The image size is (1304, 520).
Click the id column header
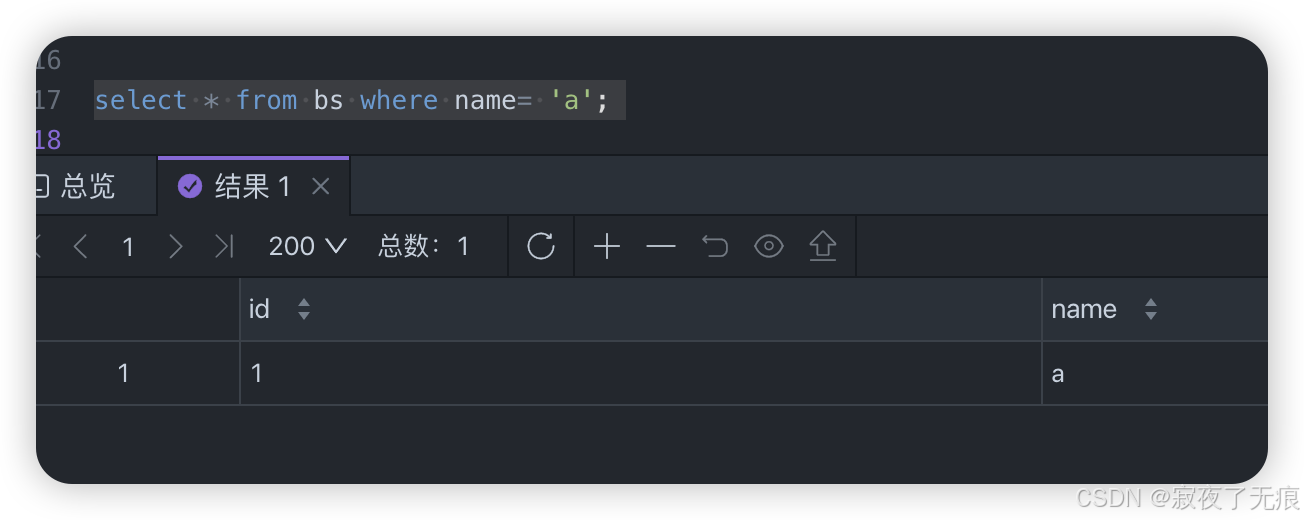point(641,309)
